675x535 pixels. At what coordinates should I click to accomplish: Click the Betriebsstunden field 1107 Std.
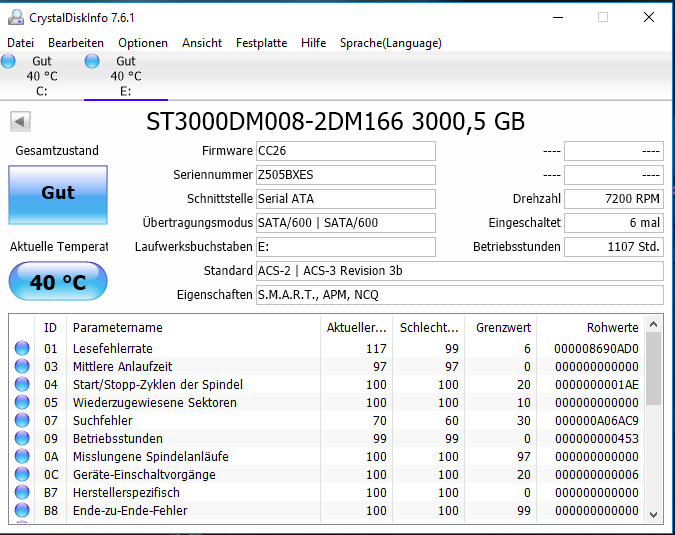pos(614,247)
